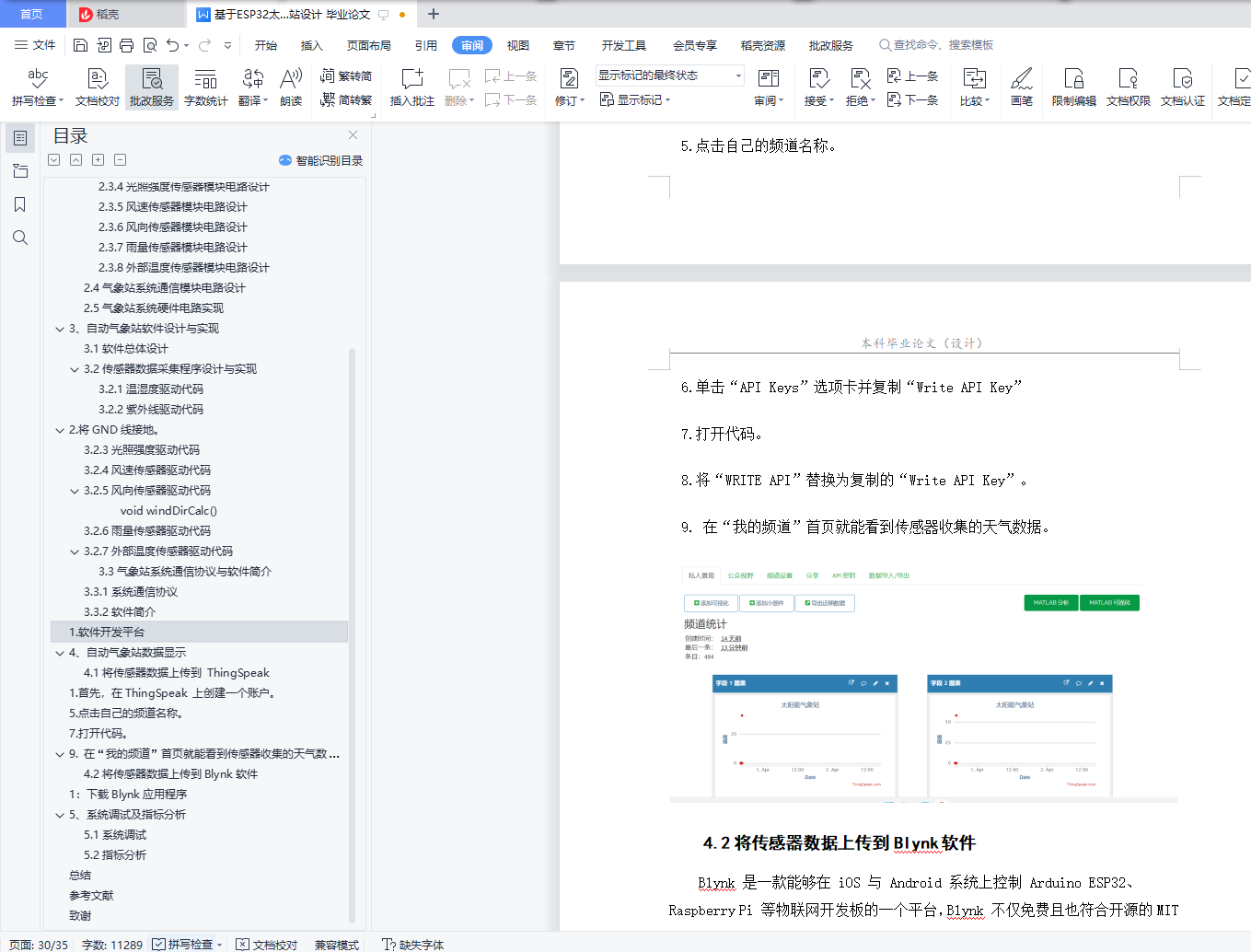The image size is (1251, 952).
Task: Collapse the 3.2.7 外部温度传感器驱动代码 node
Action: tap(75, 551)
